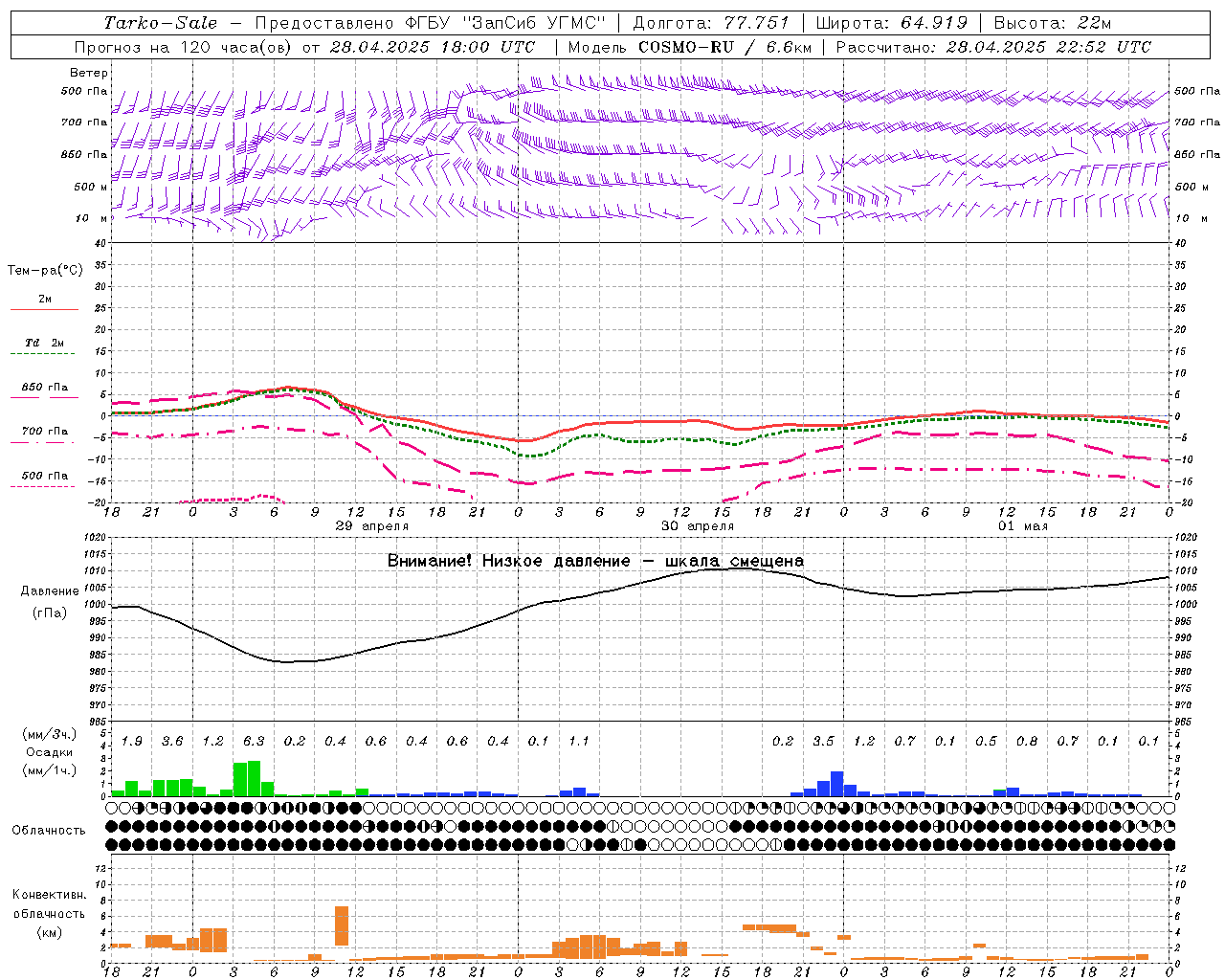Image resolution: width=1225 pixels, height=980 pixels.
Task: Click the model name 'COSMO-RU / 6.6км'
Action: (725, 47)
